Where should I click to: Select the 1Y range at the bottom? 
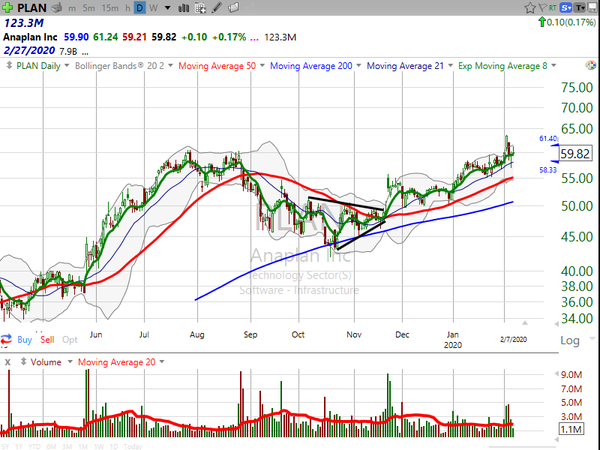tap(19, 447)
